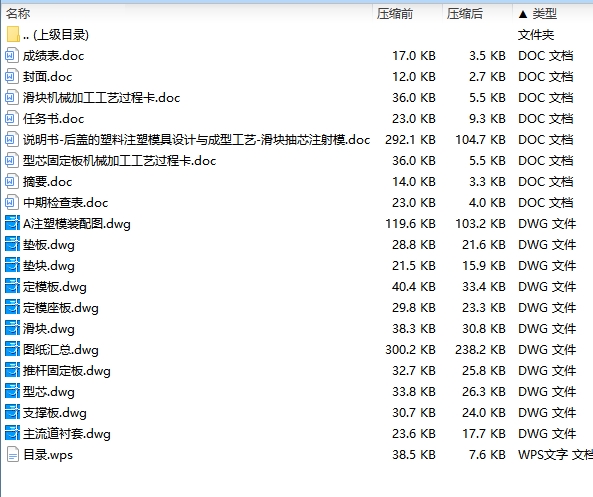Image resolution: width=593 pixels, height=497 pixels.
Task: Click the DWG icon beside 定模座板.dwg
Action: pyautogui.click(x=12, y=308)
